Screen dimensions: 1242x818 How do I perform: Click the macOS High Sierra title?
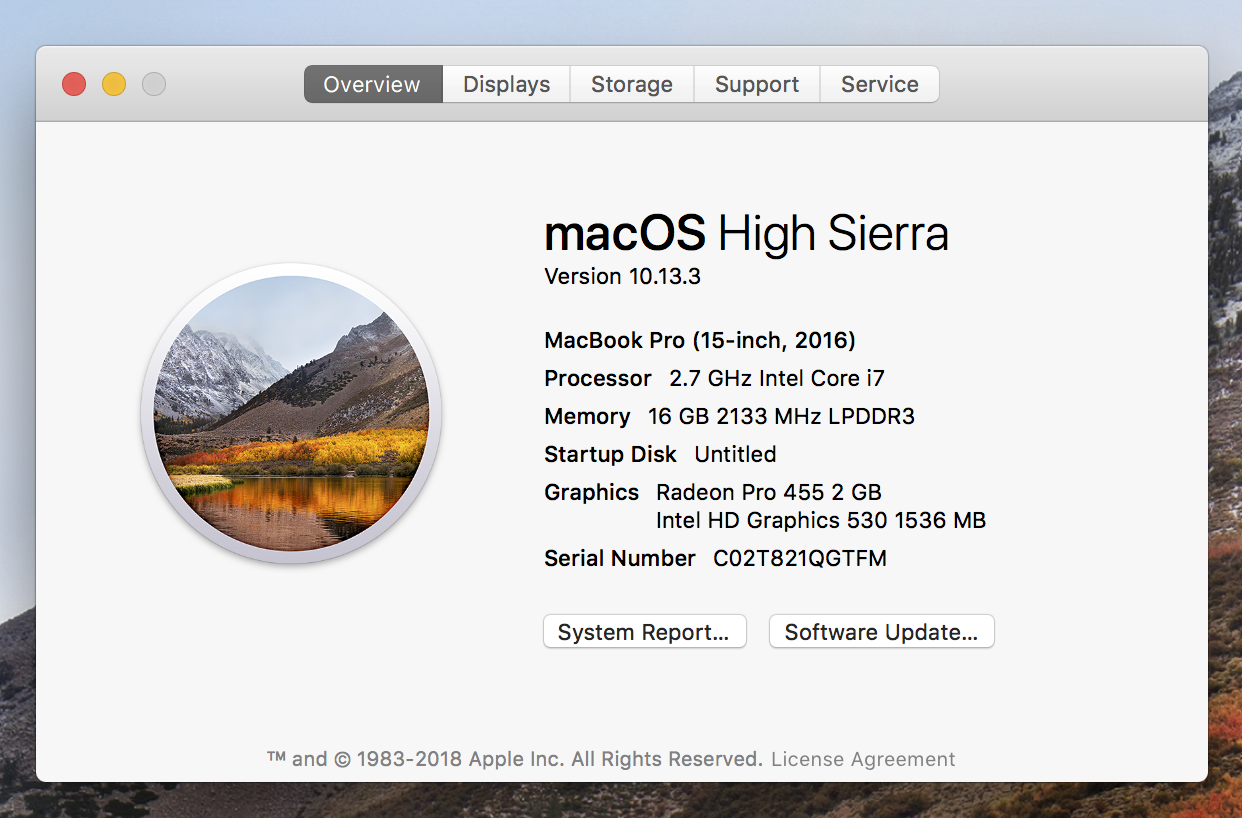(x=745, y=234)
